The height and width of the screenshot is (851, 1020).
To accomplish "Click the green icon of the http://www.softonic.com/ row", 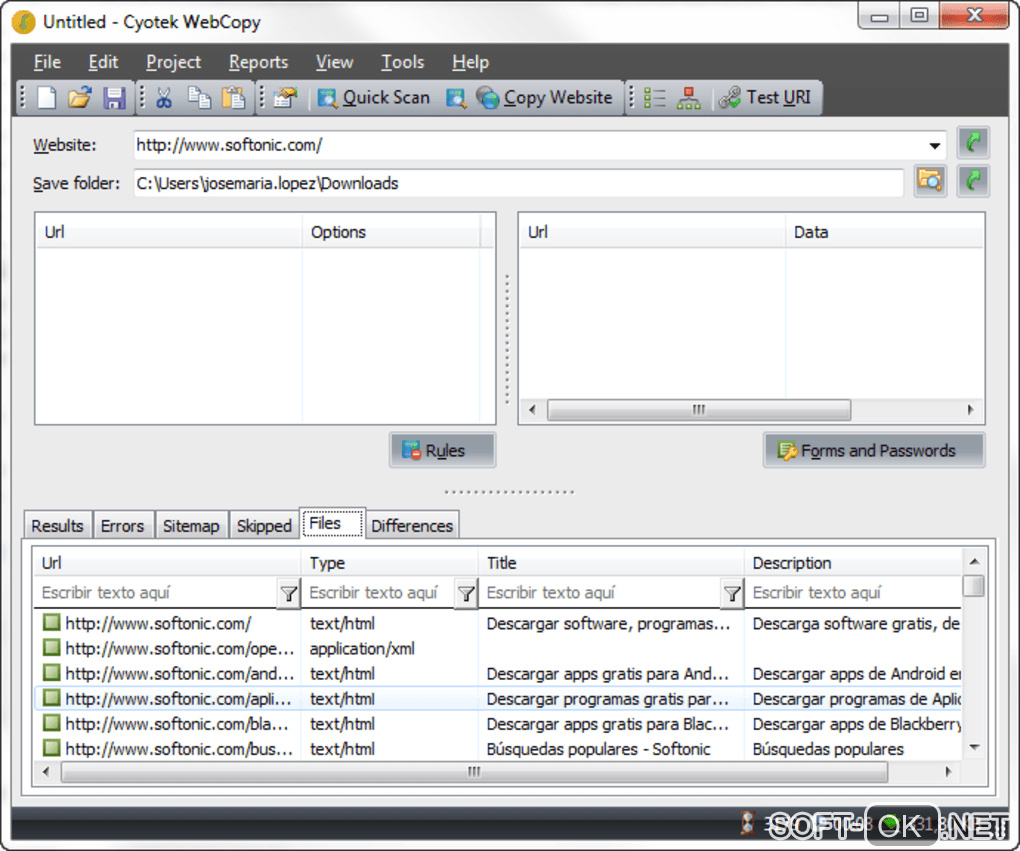I will pyautogui.click(x=51, y=623).
